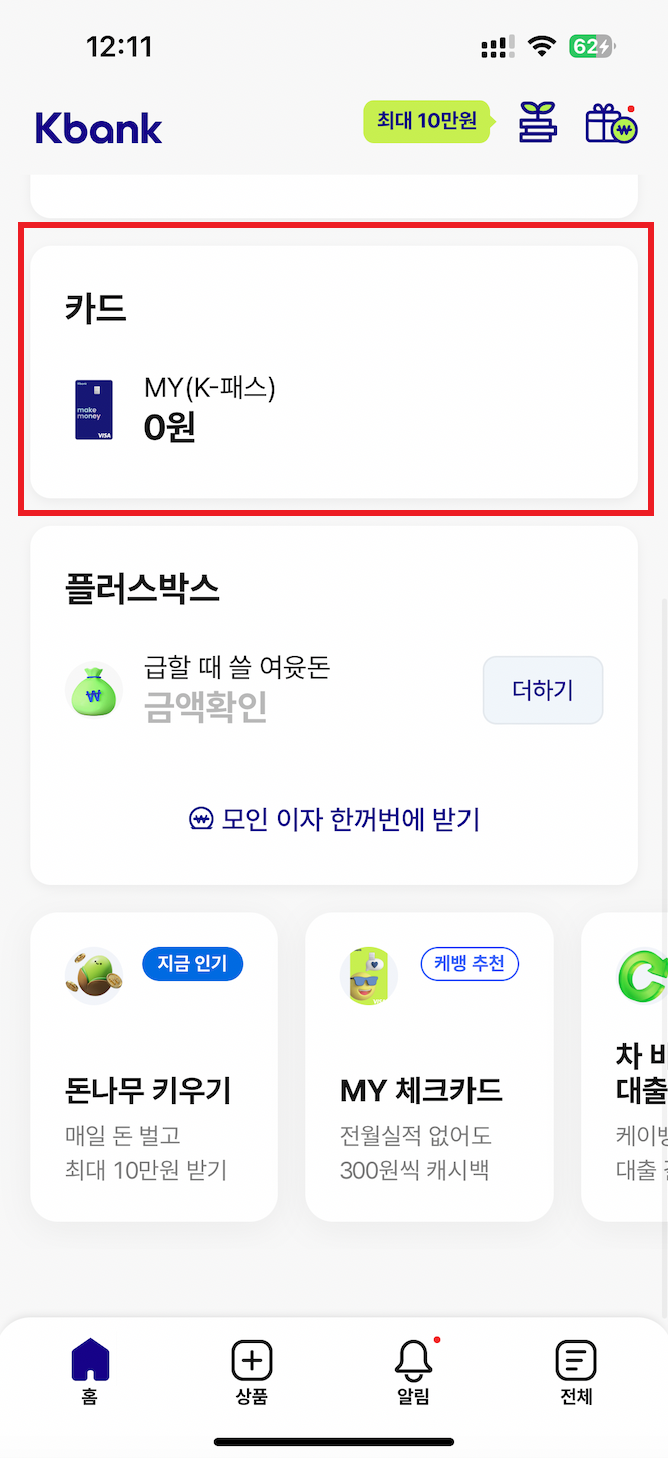Open the gift box rewards icon

pyautogui.click(x=610, y=124)
